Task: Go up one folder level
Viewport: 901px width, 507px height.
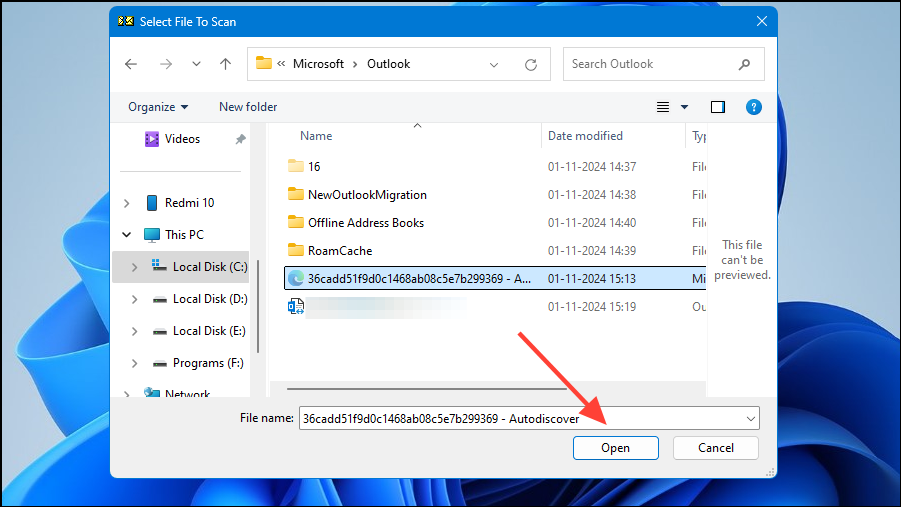Action: coord(225,64)
